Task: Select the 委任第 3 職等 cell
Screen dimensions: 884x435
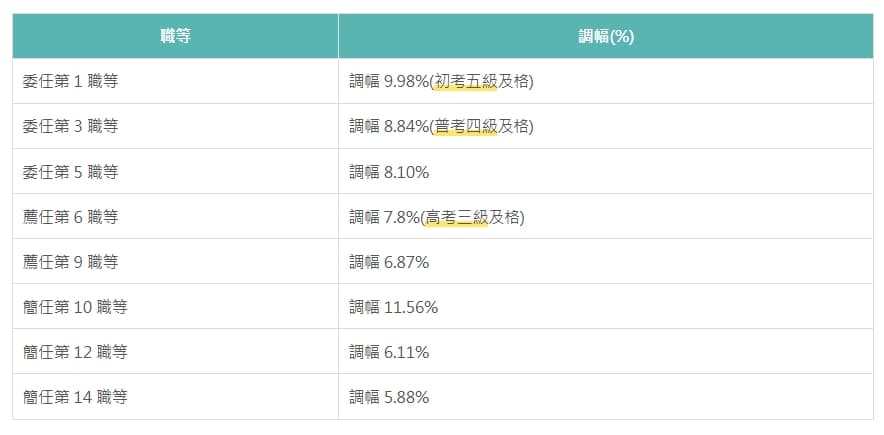Action: click(175, 126)
